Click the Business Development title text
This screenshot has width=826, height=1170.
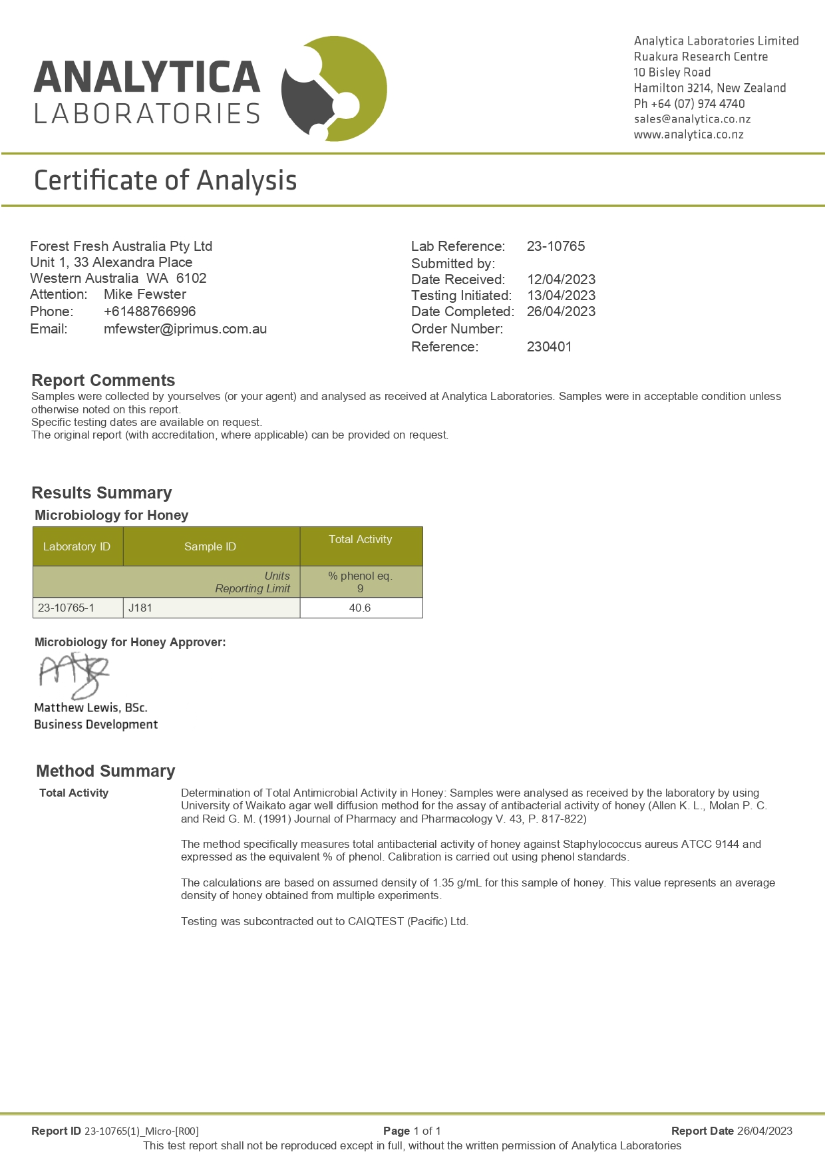click(x=96, y=725)
